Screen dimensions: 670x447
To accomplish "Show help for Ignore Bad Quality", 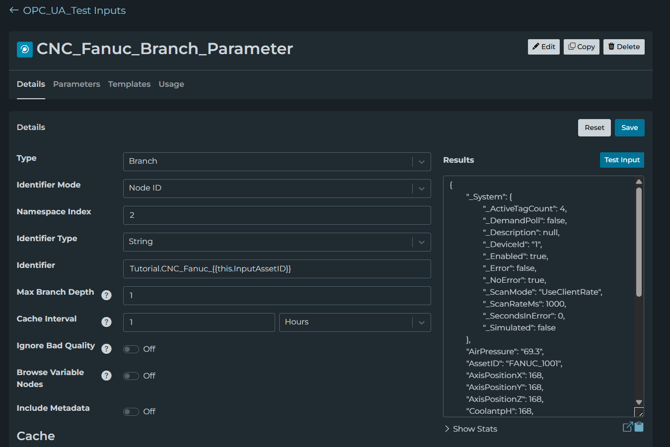I will 106,349.
